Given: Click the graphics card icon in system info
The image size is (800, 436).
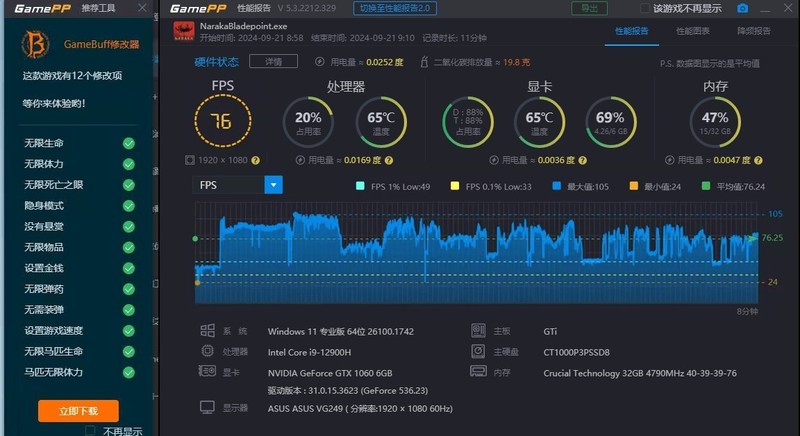Looking at the screenshot, I should (207, 371).
